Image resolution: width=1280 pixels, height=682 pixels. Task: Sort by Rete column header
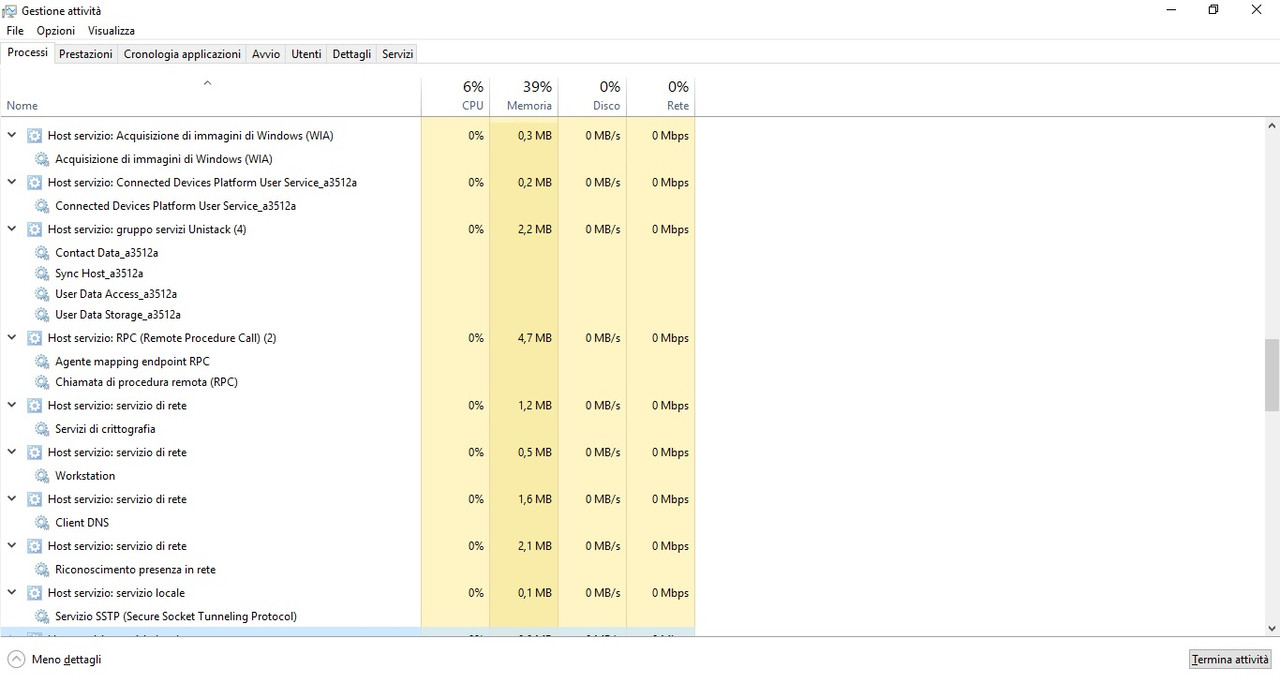[x=660, y=96]
